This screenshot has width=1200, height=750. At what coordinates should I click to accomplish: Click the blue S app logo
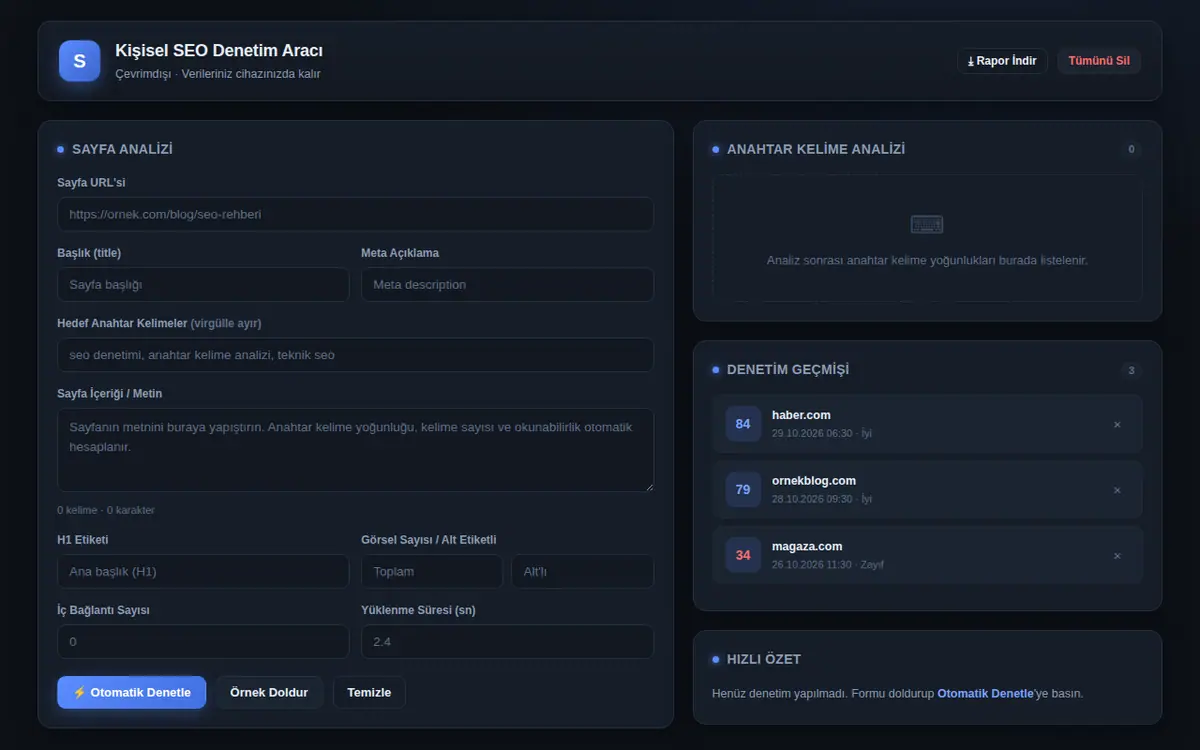[x=80, y=61]
